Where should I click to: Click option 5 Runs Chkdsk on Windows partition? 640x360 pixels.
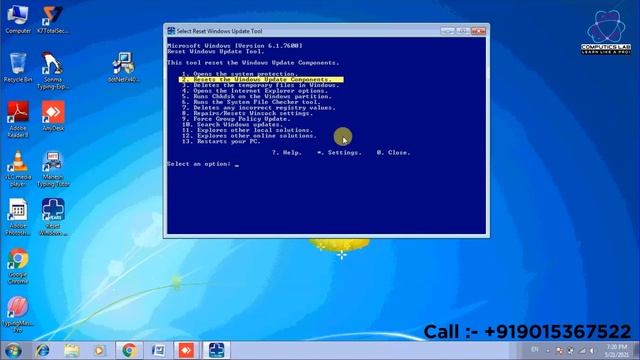256,96
